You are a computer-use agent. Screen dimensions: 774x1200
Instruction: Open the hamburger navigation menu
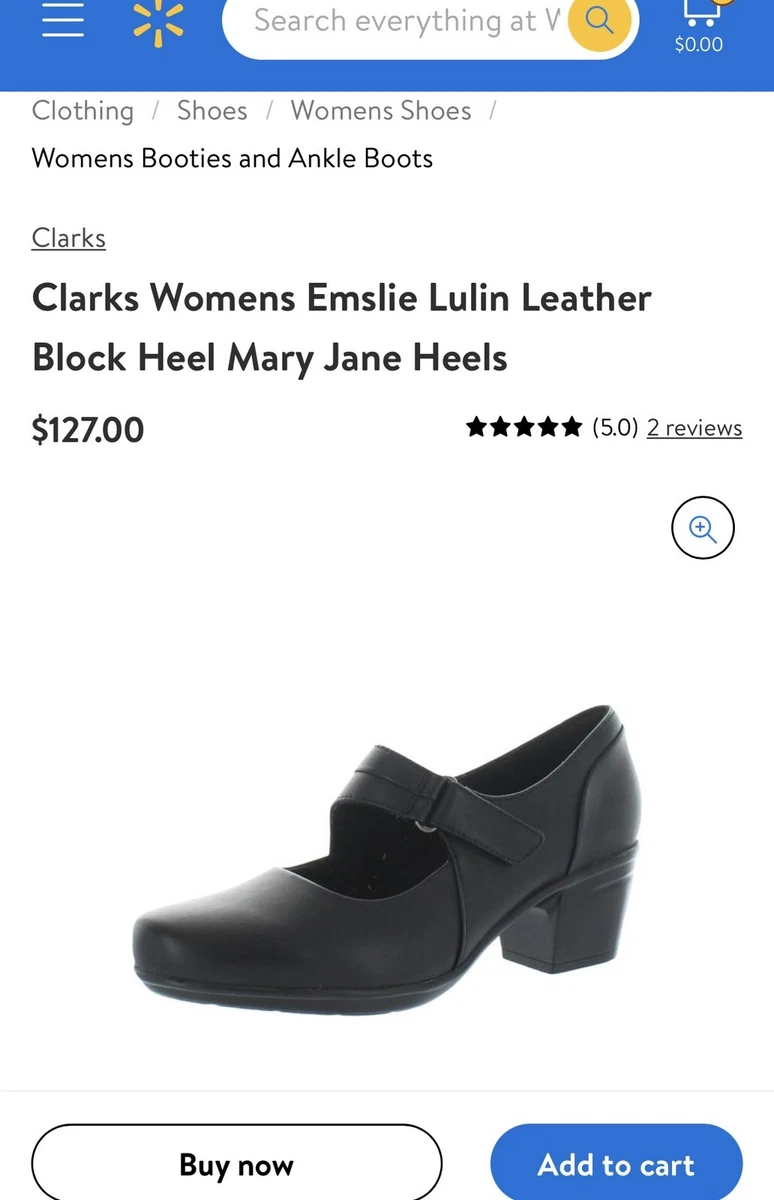[63, 18]
